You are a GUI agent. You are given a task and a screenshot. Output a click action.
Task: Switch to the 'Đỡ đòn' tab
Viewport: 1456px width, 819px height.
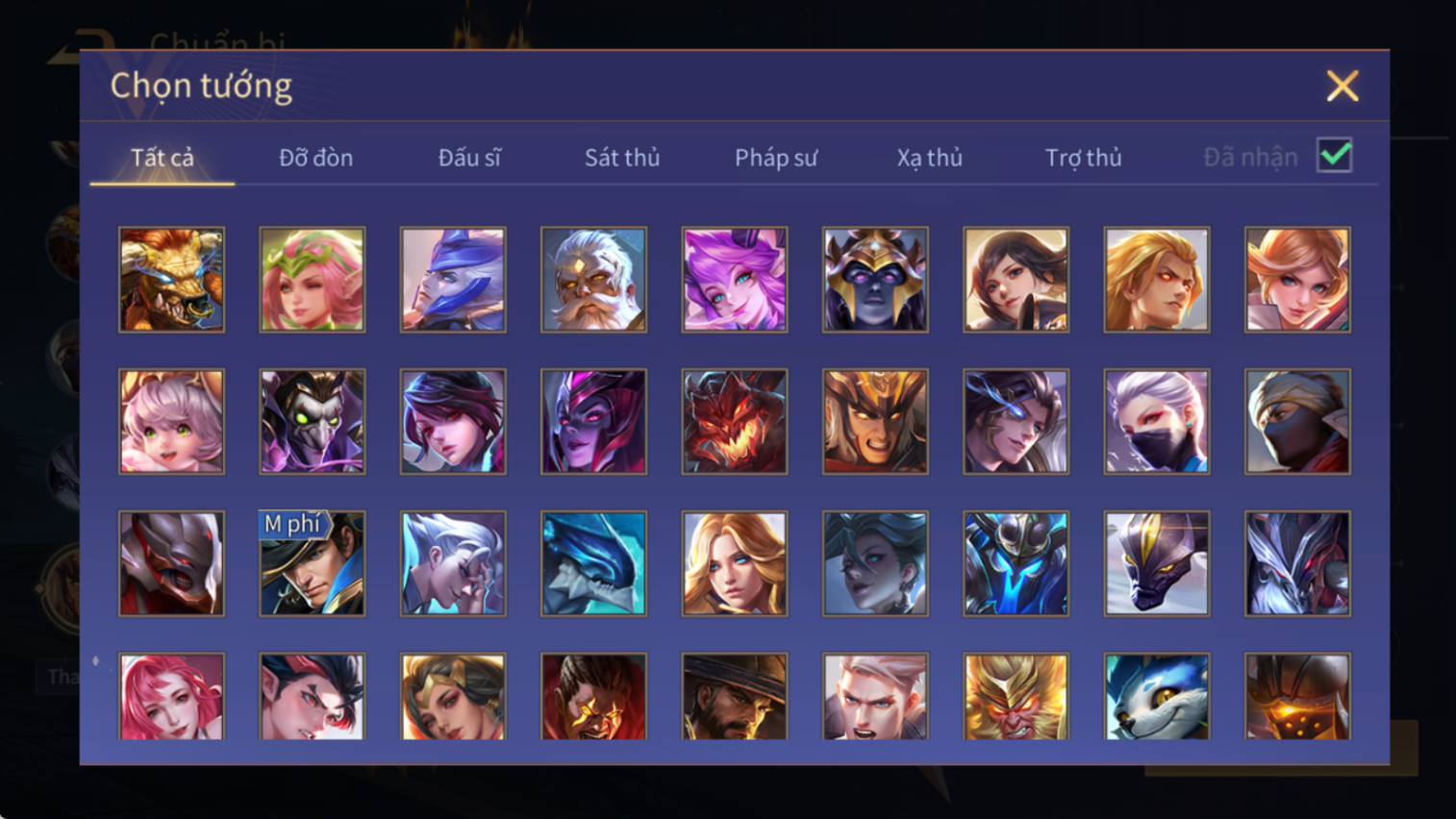pos(315,158)
